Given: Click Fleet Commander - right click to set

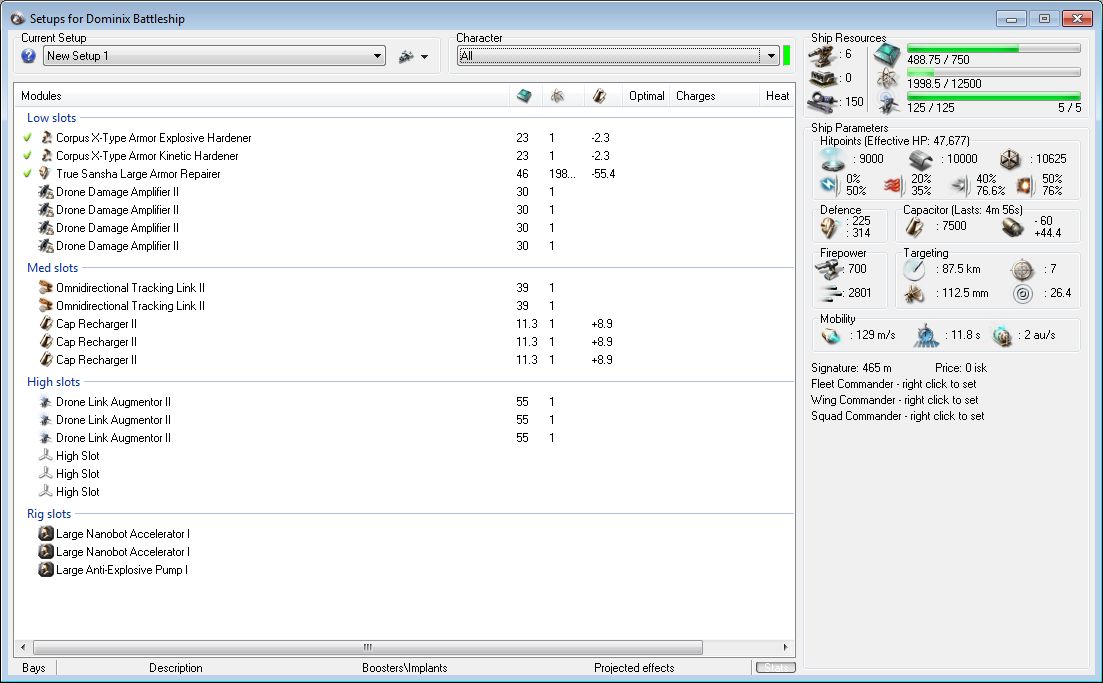Looking at the screenshot, I should [x=893, y=384].
